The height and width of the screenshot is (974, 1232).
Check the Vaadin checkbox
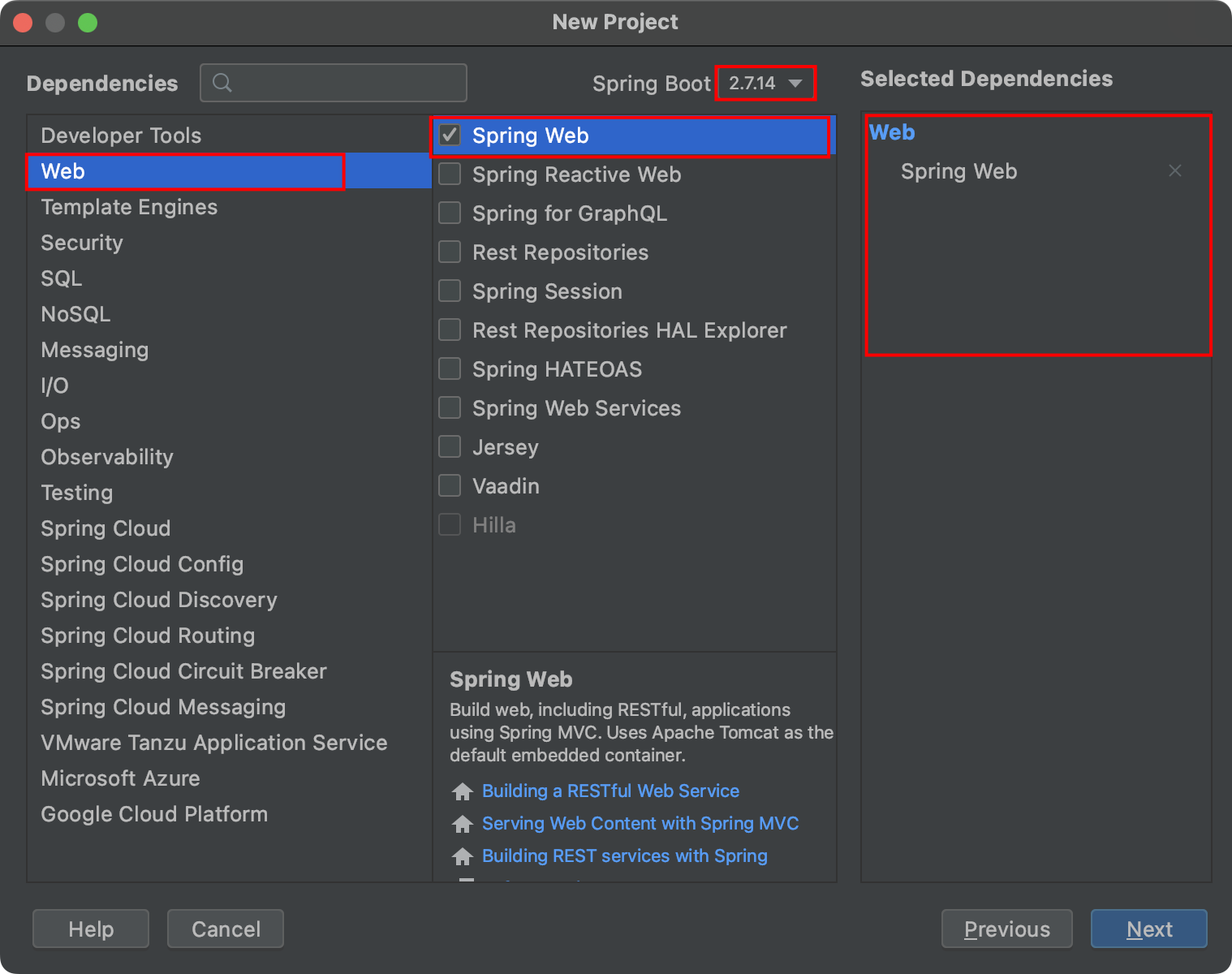(450, 485)
